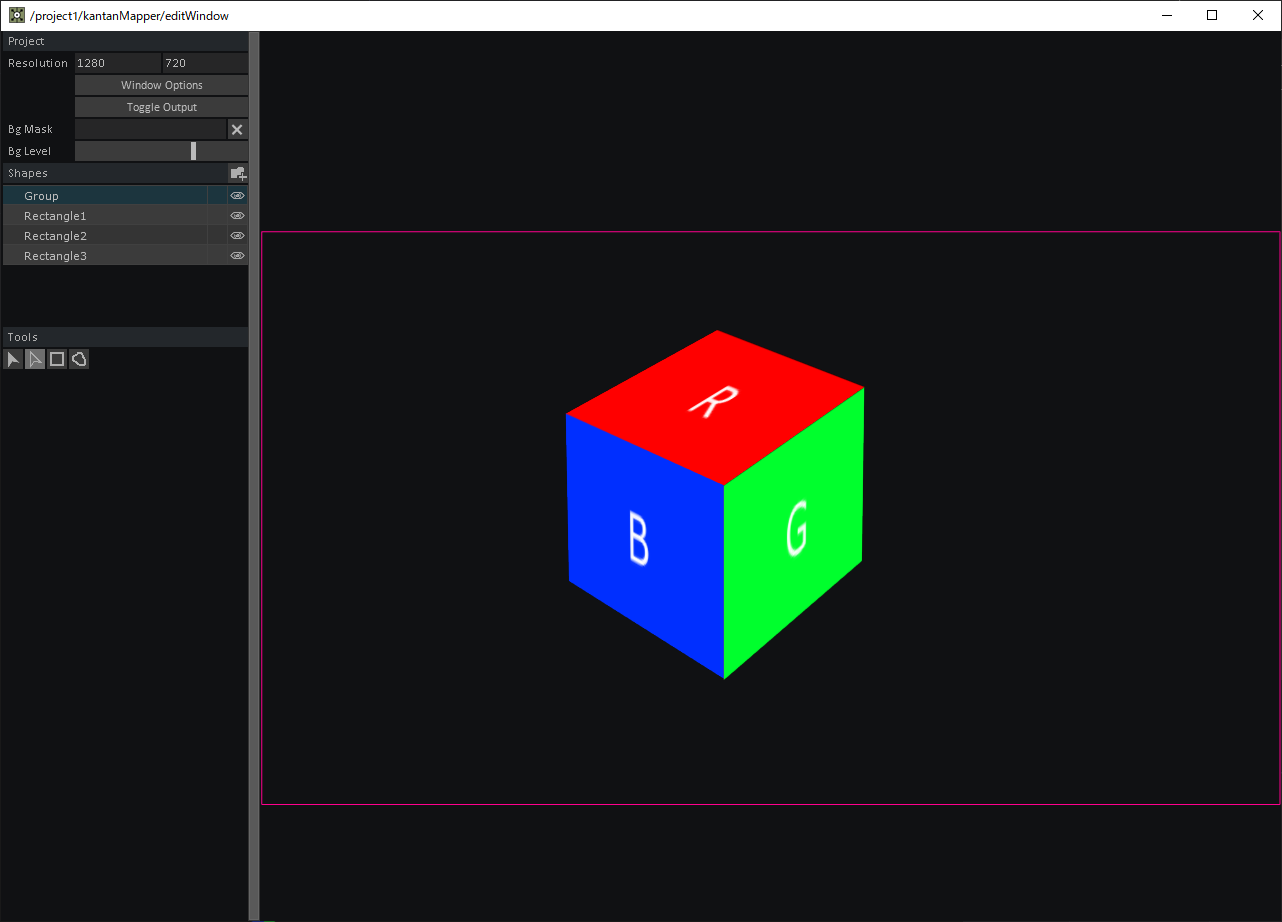Choose the rectangle creation tool
Viewport: 1282px width, 922px height.
[x=56, y=359]
